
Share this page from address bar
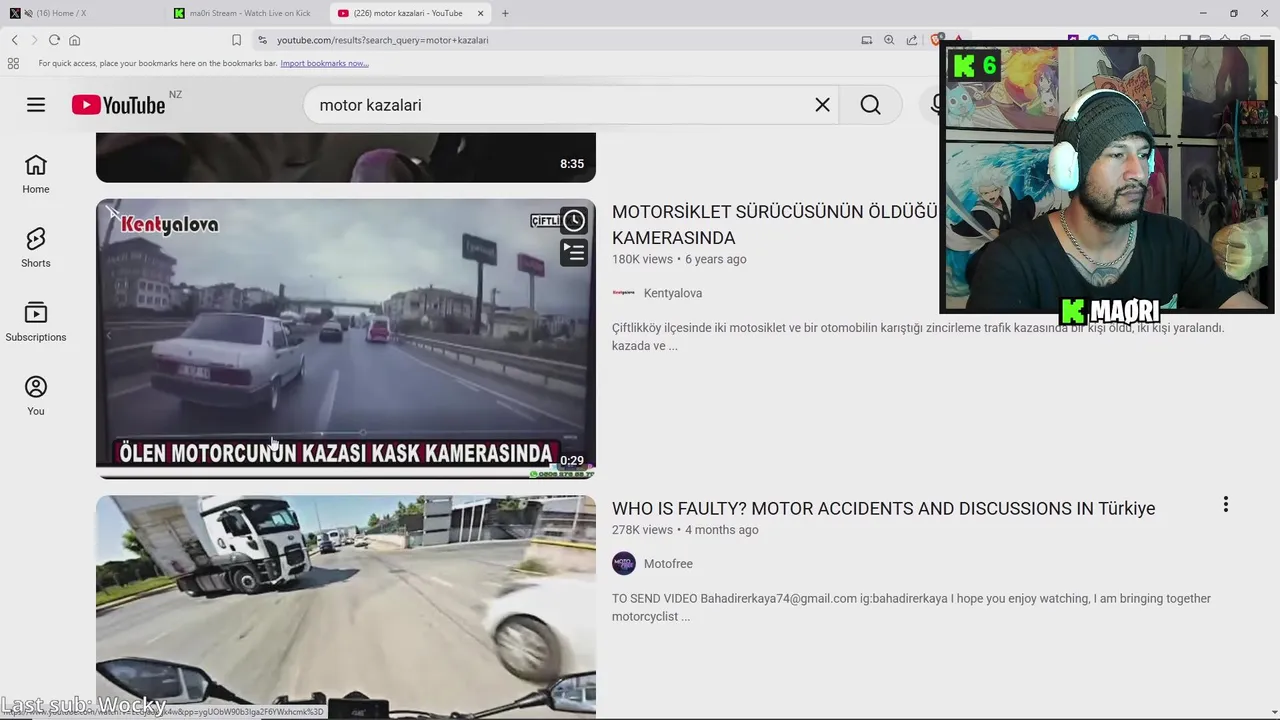[x=912, y=40]
